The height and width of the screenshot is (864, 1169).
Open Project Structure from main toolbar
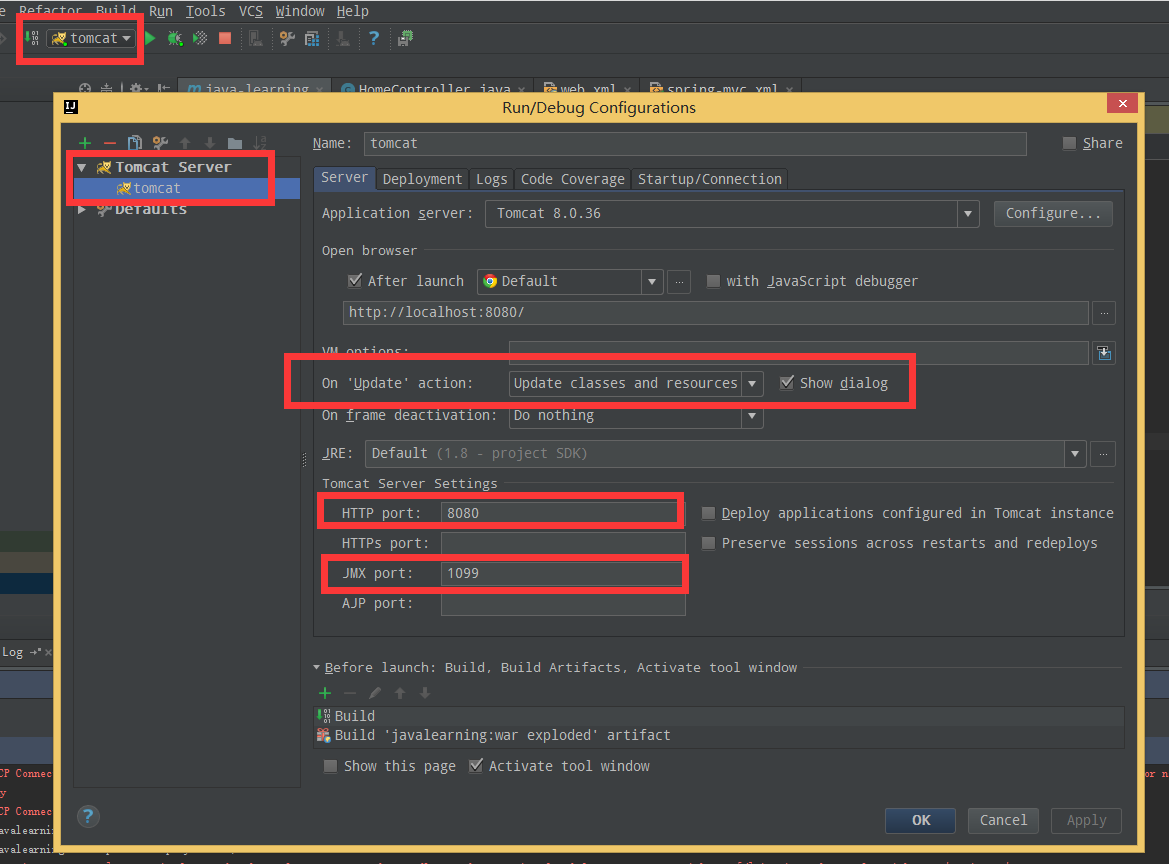click(x=312, y=38)
